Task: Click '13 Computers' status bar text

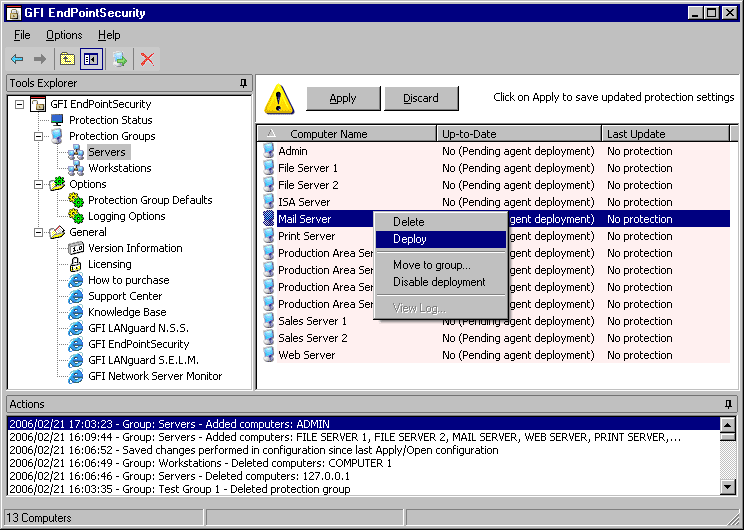Action: (39, 518)
